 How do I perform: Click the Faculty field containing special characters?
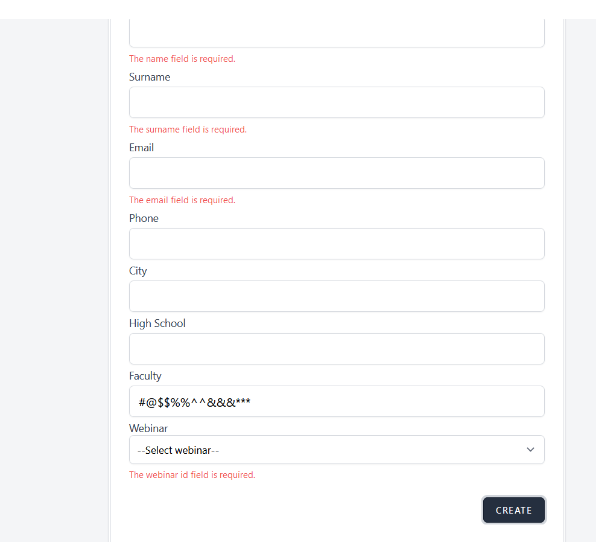tap(336, 401)
